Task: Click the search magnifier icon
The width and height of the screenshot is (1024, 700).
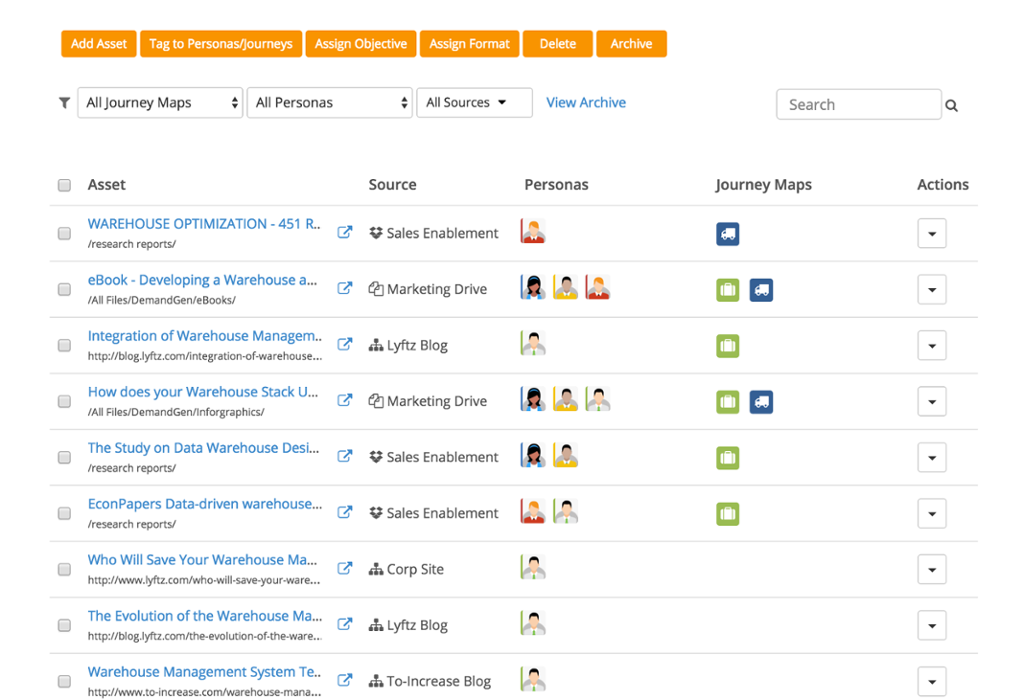Action: [x=951, y=105]
